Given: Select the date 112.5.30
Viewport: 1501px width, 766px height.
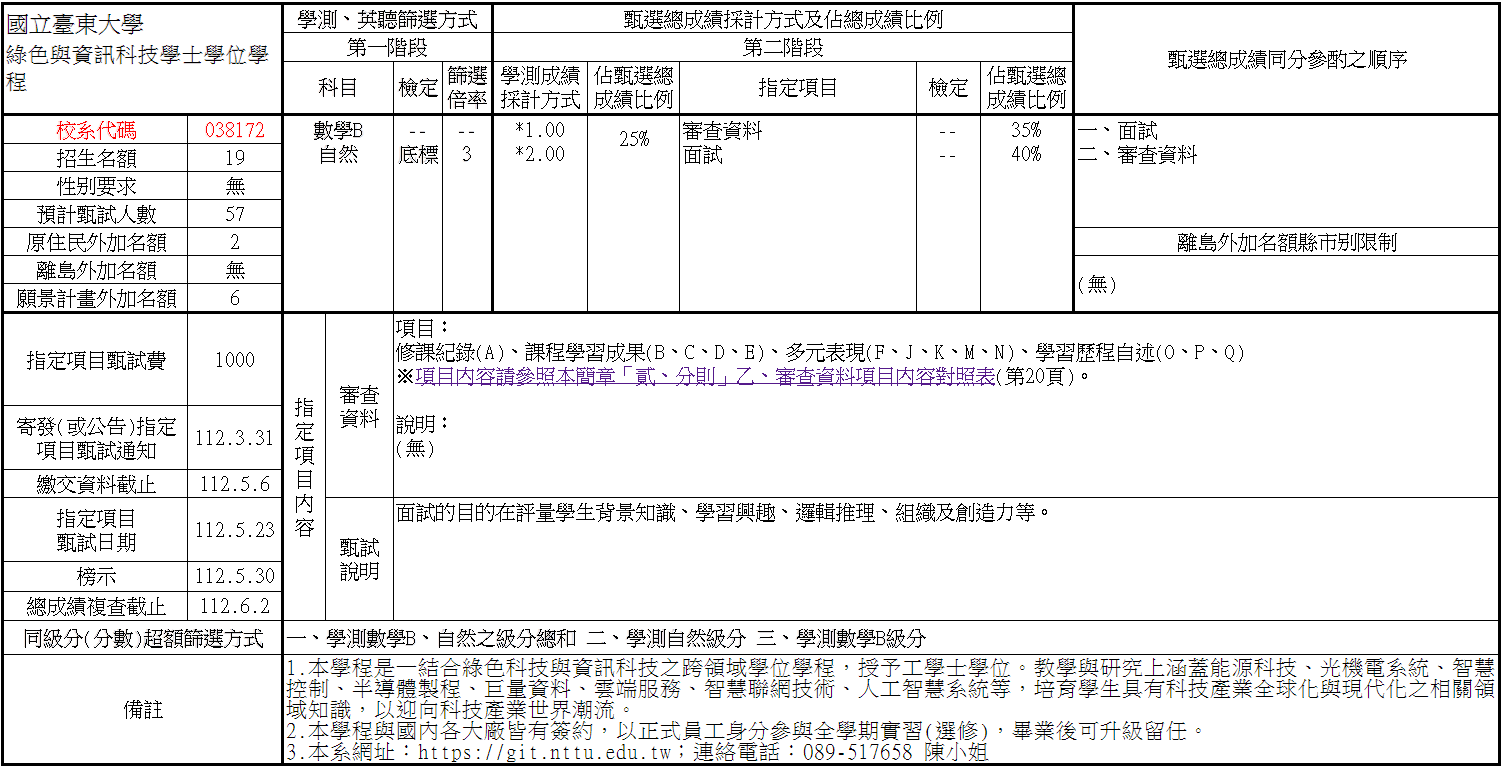Looking at the screenshot, I should 235,576.
